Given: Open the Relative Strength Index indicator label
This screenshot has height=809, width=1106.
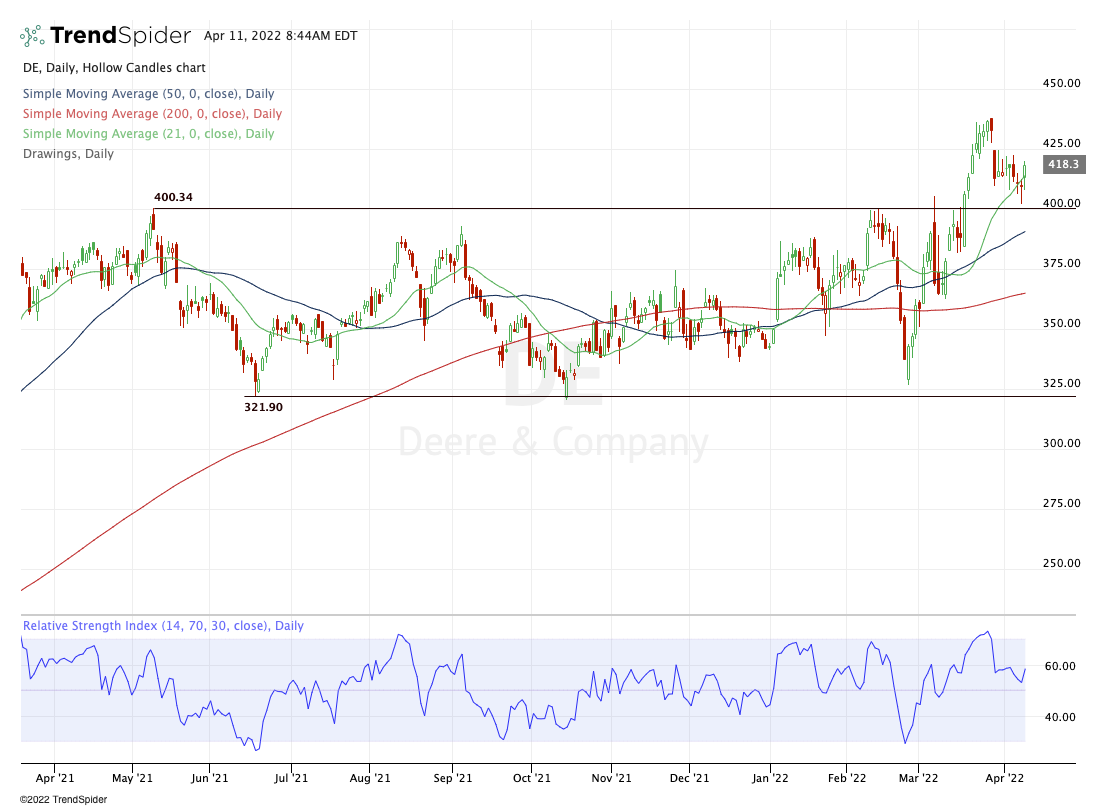Looking at the screenshot, I should pos(163,626).
